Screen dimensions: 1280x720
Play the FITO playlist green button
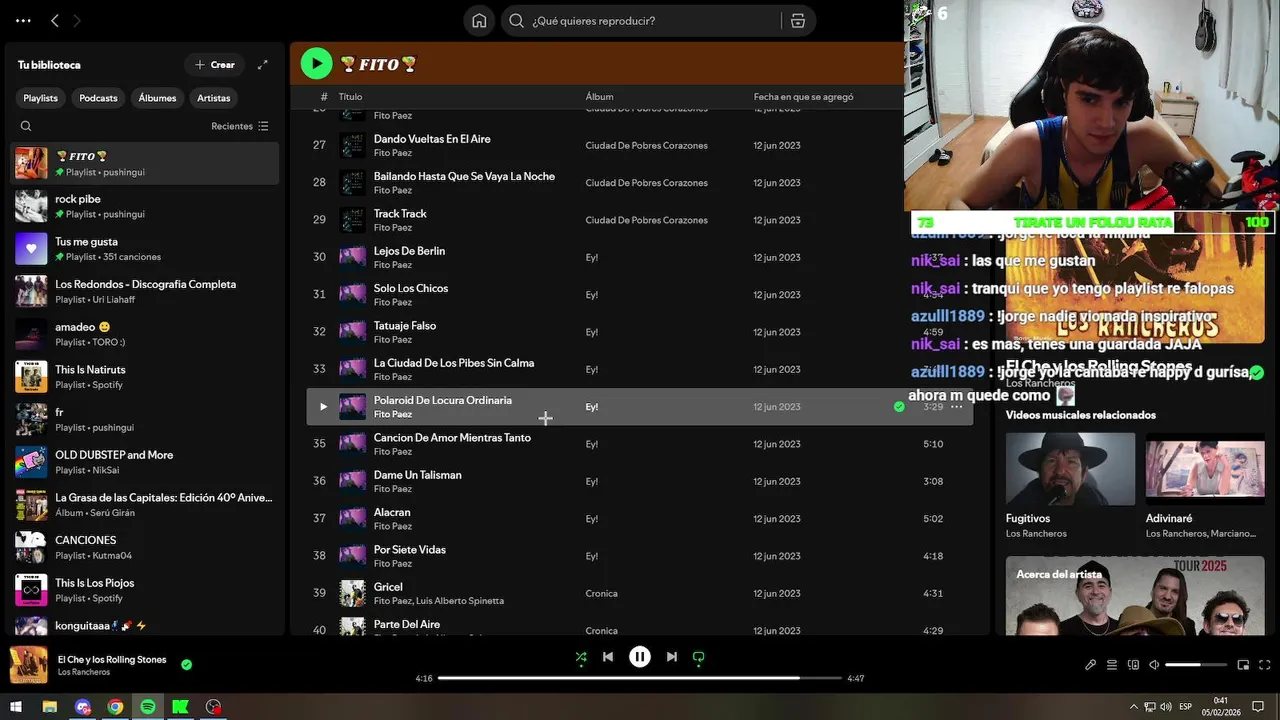[316, 64]
